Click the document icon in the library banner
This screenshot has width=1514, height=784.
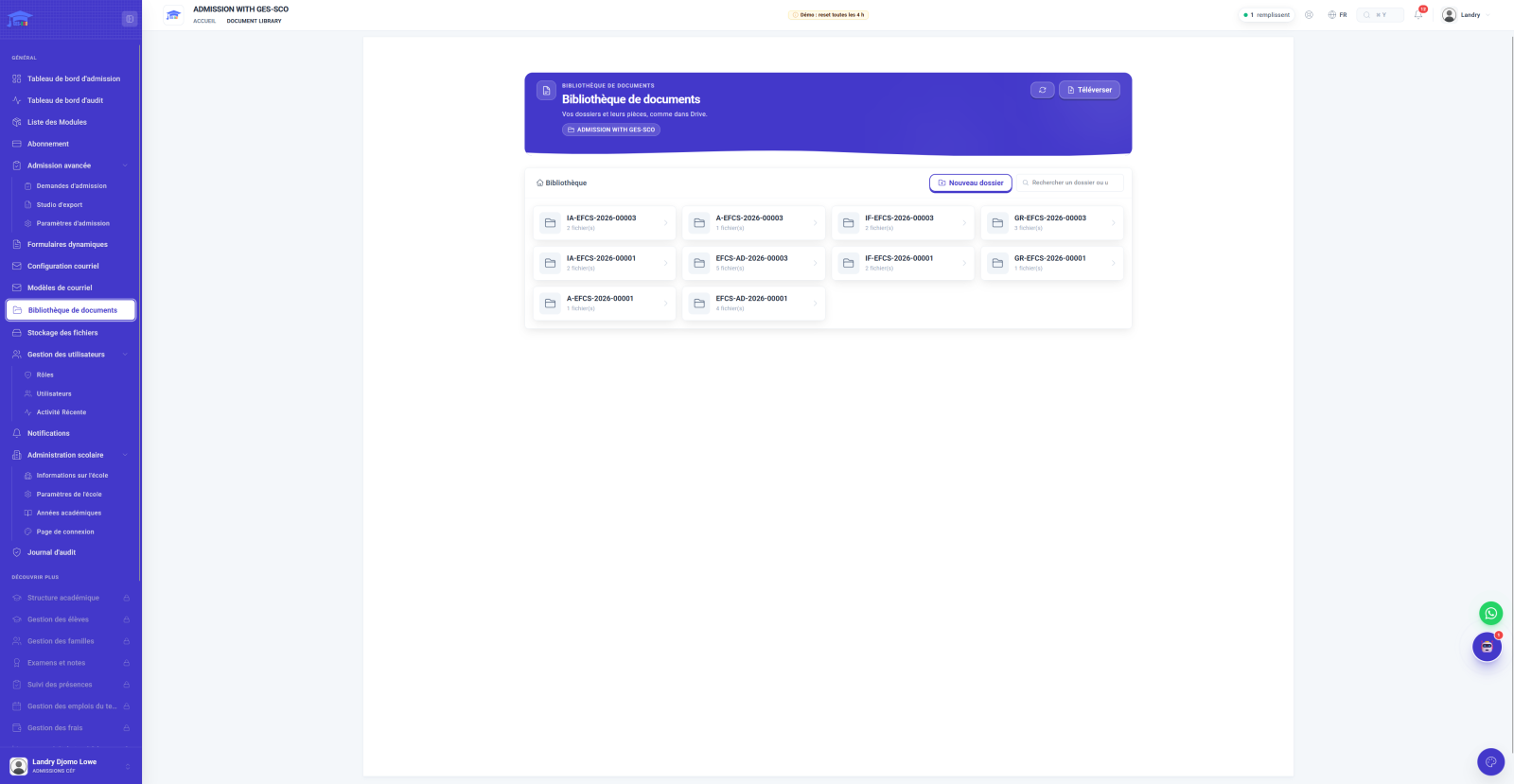click(546, 91)
